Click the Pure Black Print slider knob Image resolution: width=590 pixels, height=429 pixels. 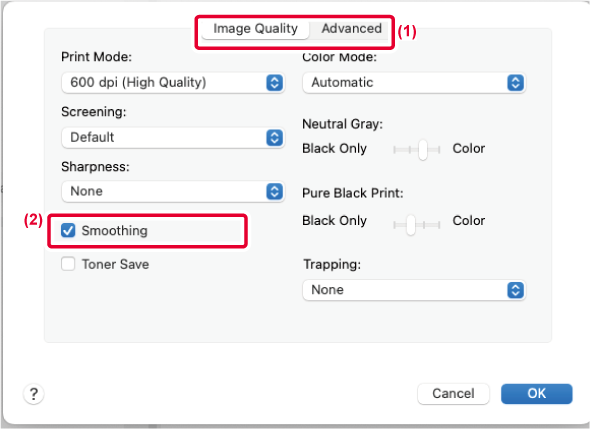411,225
